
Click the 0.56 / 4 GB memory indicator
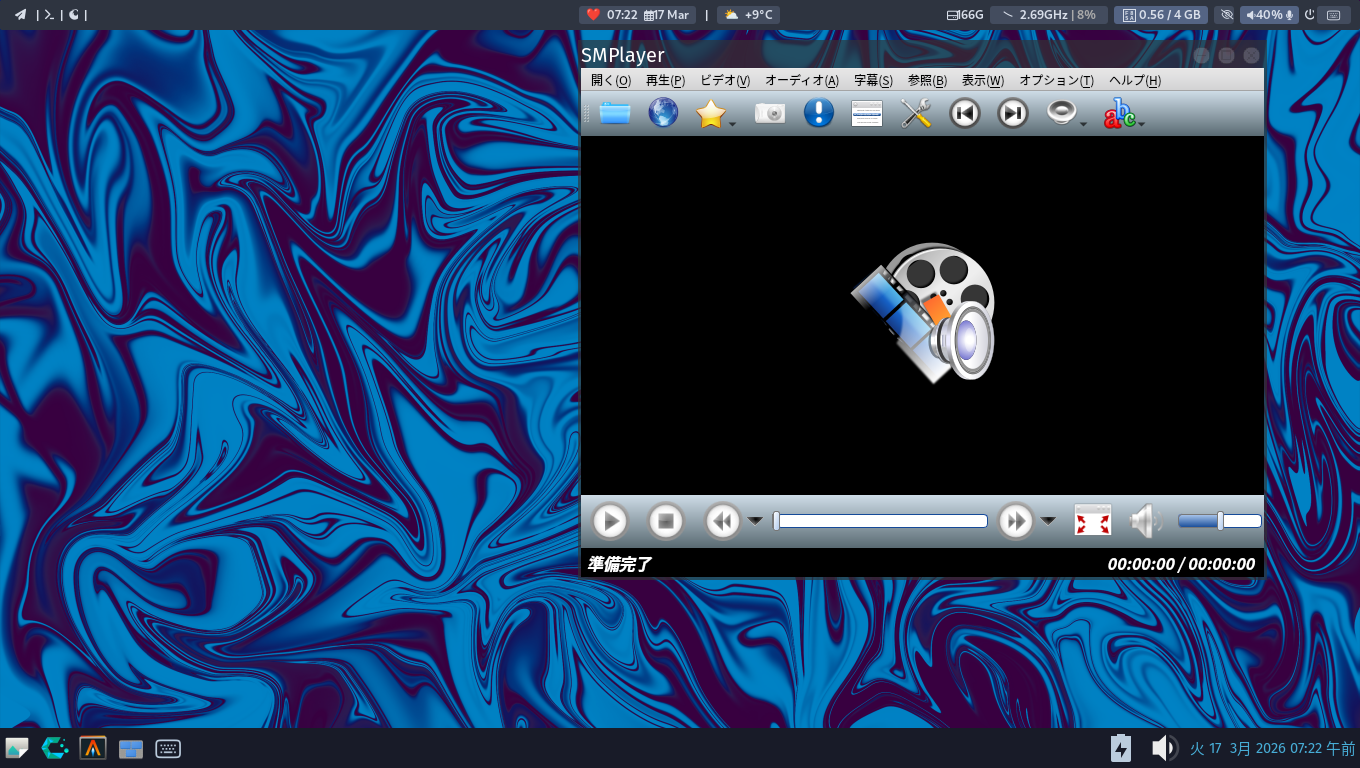pos(1160,15)
